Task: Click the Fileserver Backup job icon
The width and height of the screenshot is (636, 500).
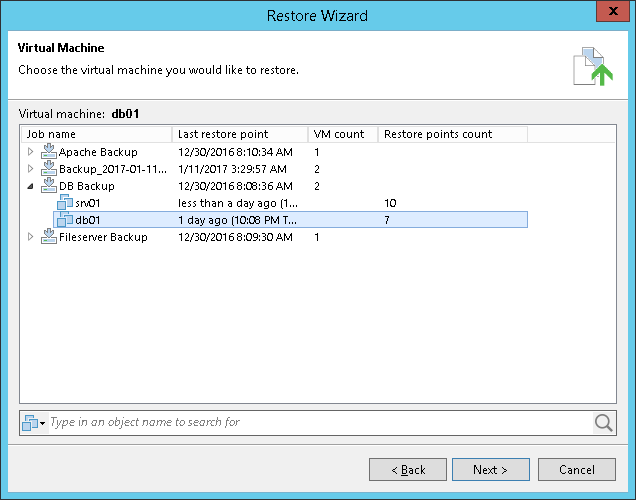Action: pos(49,237)
